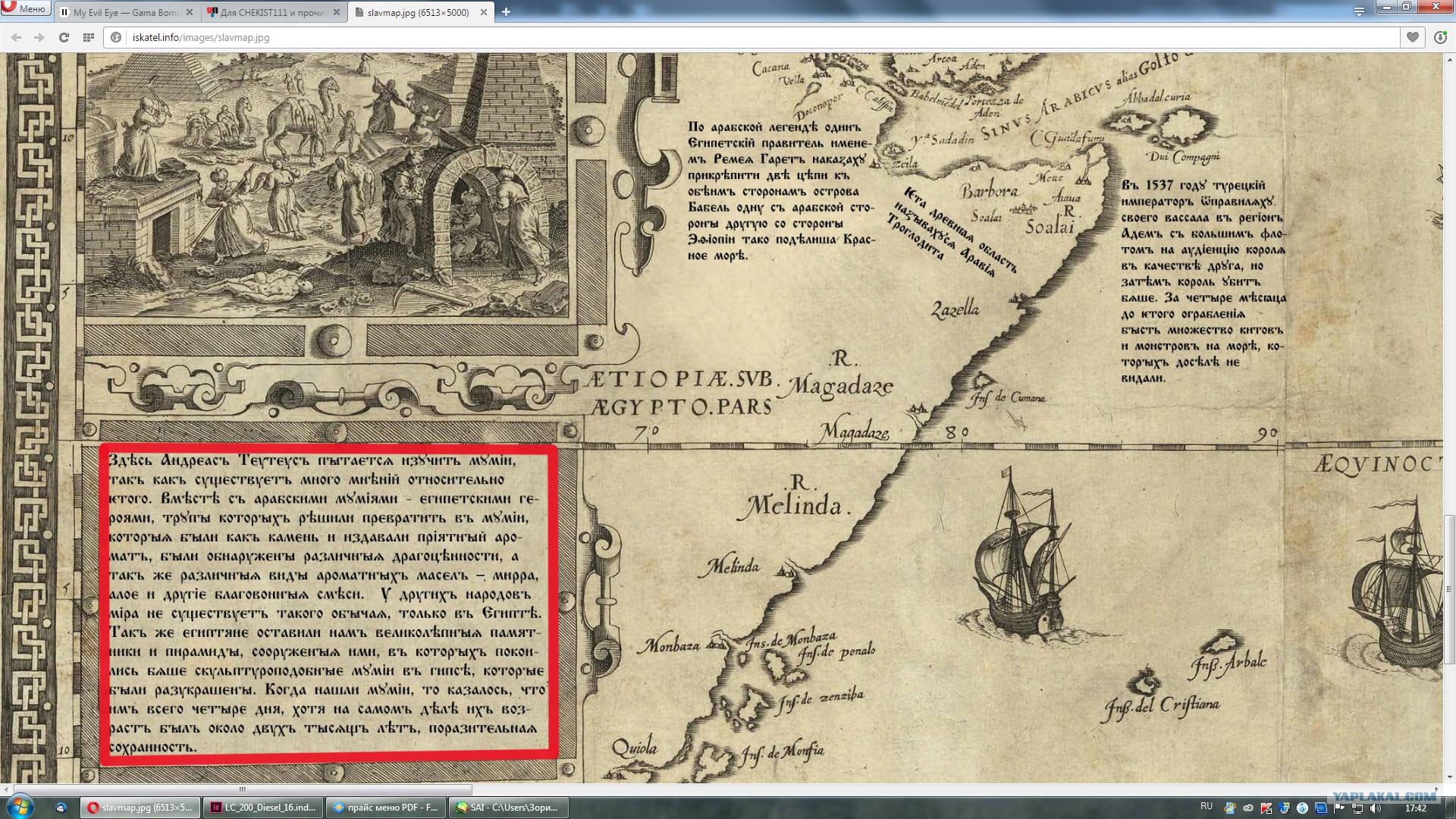Click the Ins. de Monfia label
Viewport: 1456px width, 819px height.
tap(781, 753)
